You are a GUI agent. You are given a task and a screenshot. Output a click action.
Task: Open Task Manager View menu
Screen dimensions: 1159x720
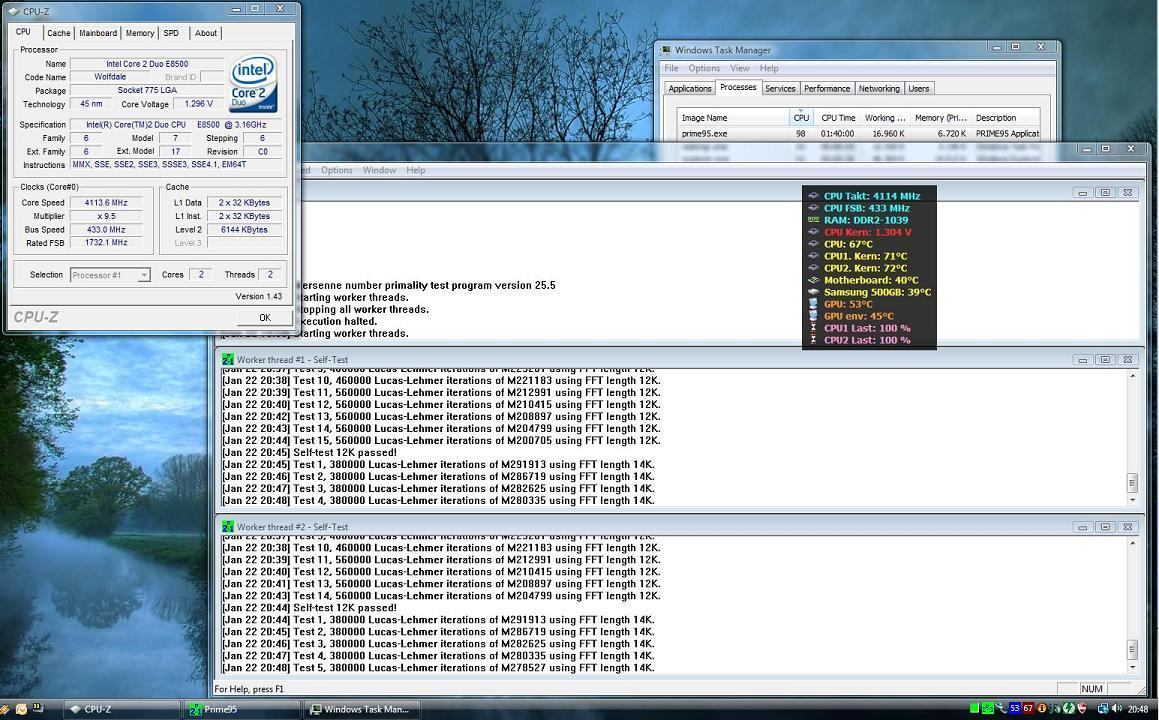pos(739,68)
